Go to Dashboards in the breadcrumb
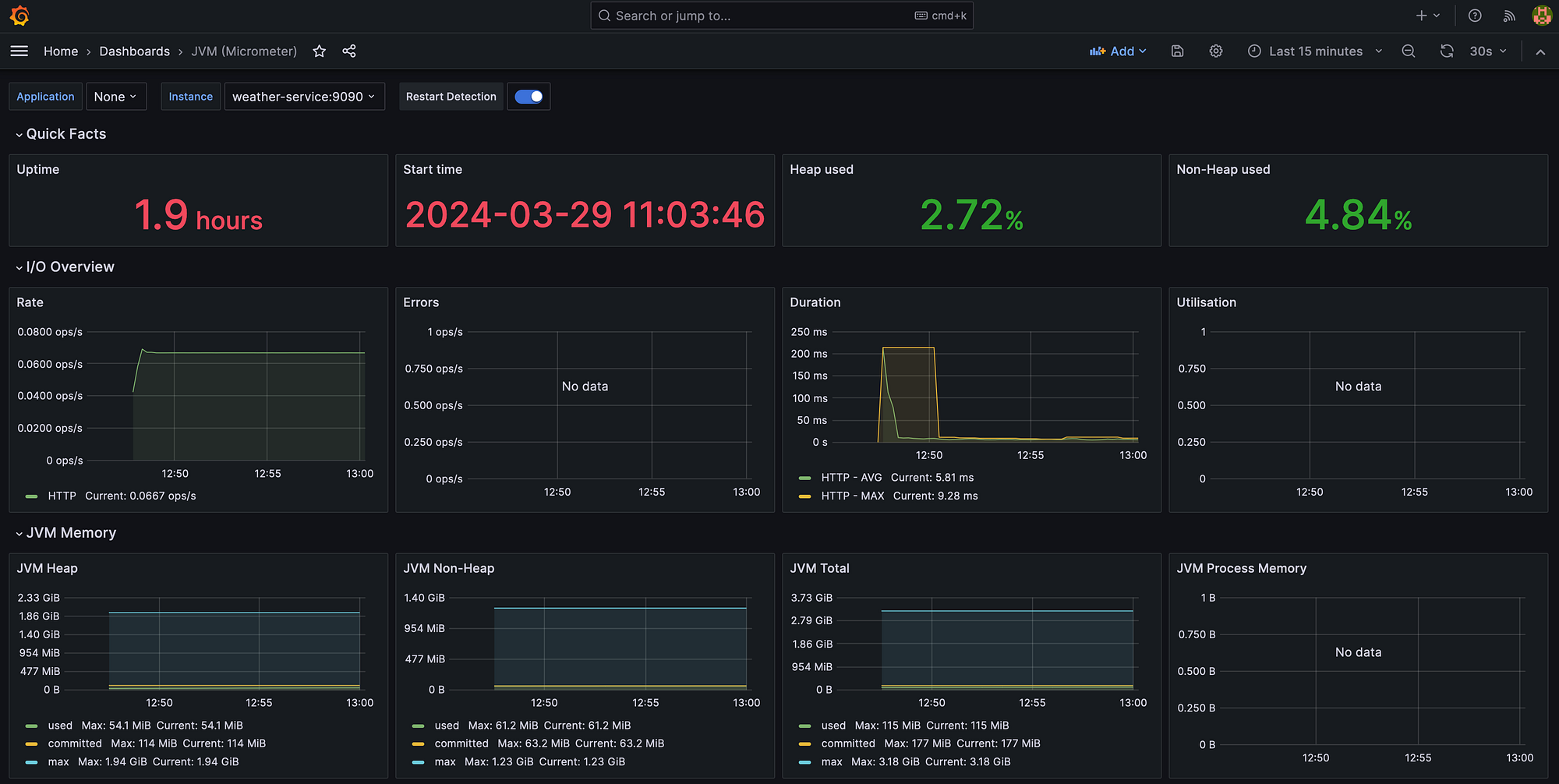 click(x=134, y=51)
